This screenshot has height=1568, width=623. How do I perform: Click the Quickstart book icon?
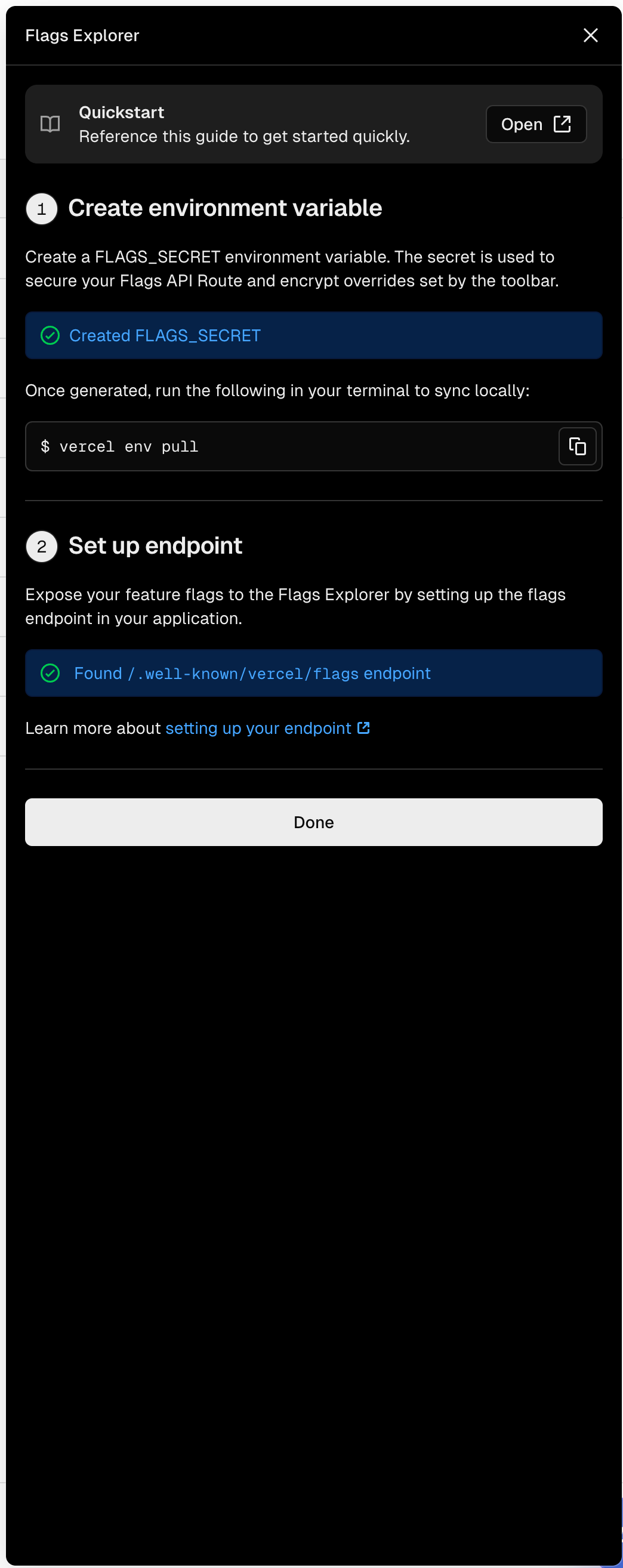point(50,124)
